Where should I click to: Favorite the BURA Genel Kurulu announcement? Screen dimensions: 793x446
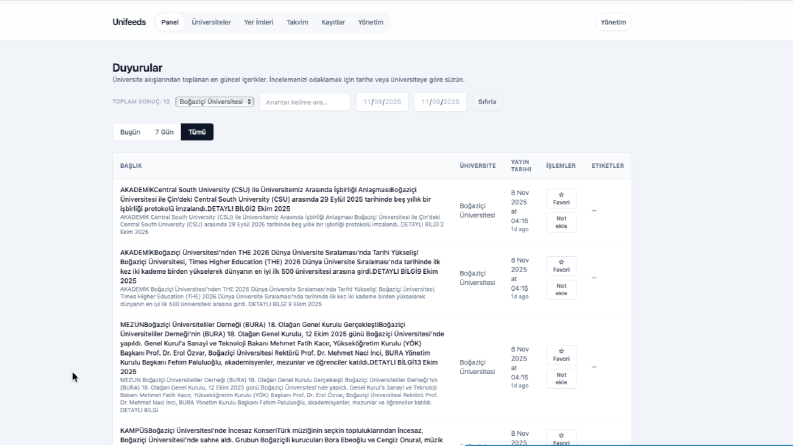coord(561,354)
